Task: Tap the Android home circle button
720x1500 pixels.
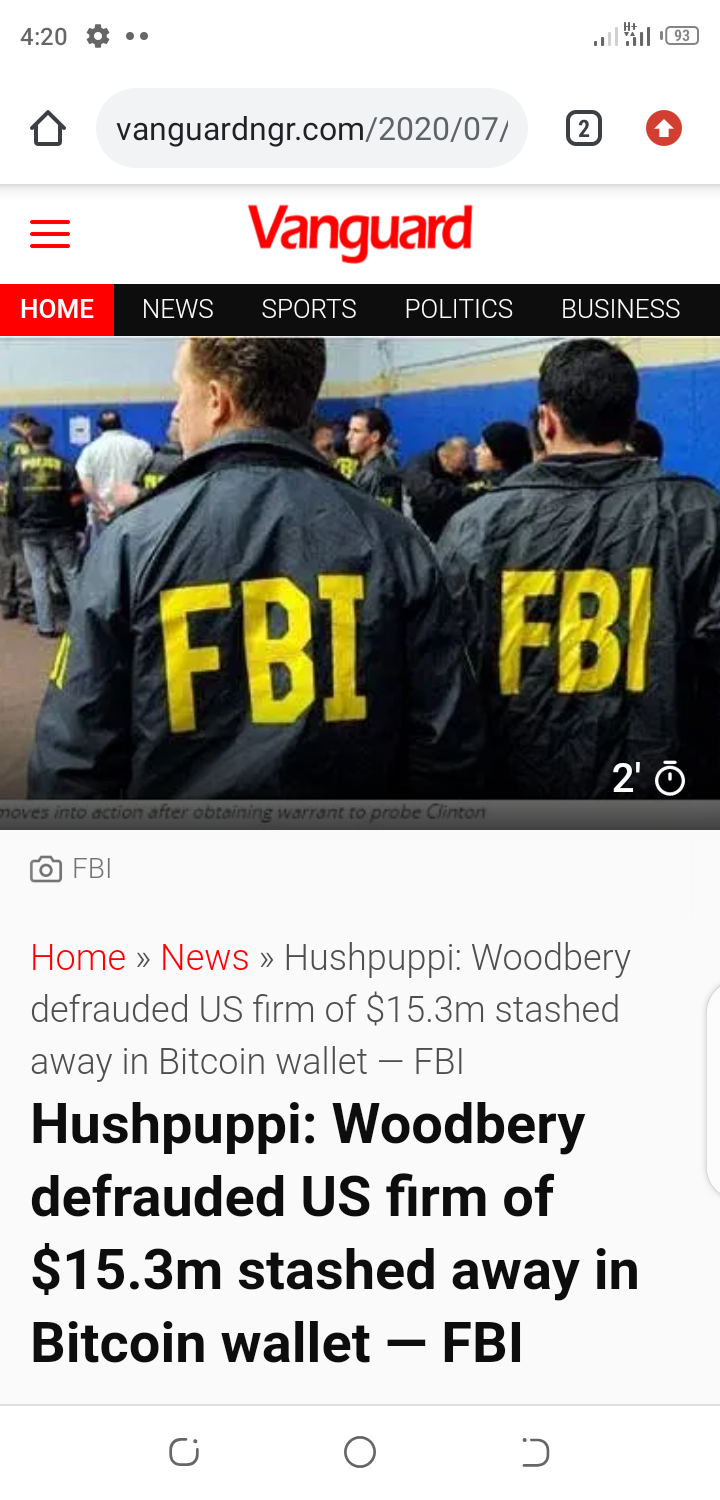Action: click(360, 1451)
